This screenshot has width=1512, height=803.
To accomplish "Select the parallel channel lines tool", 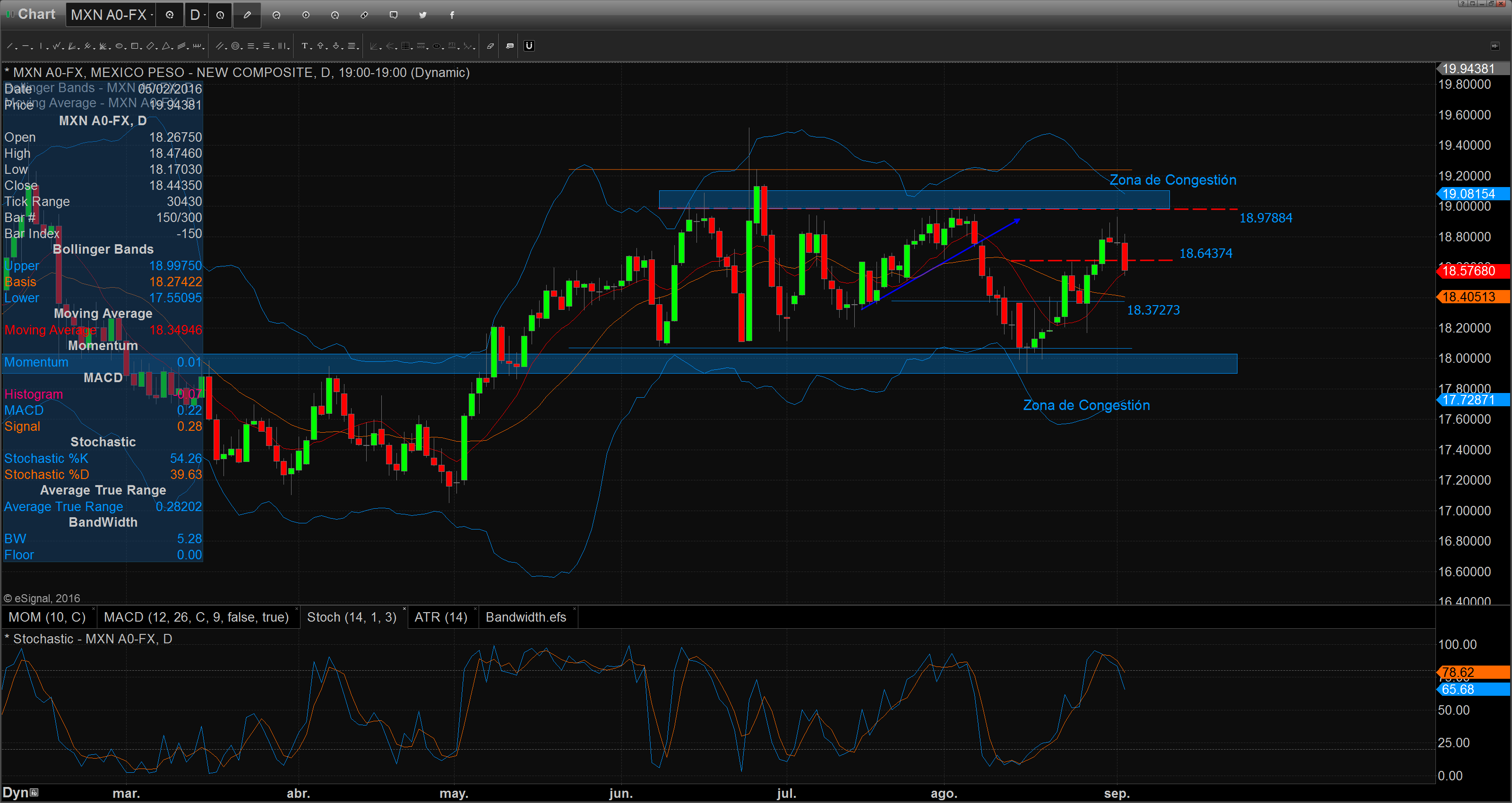I will click(x=220, y=46).
